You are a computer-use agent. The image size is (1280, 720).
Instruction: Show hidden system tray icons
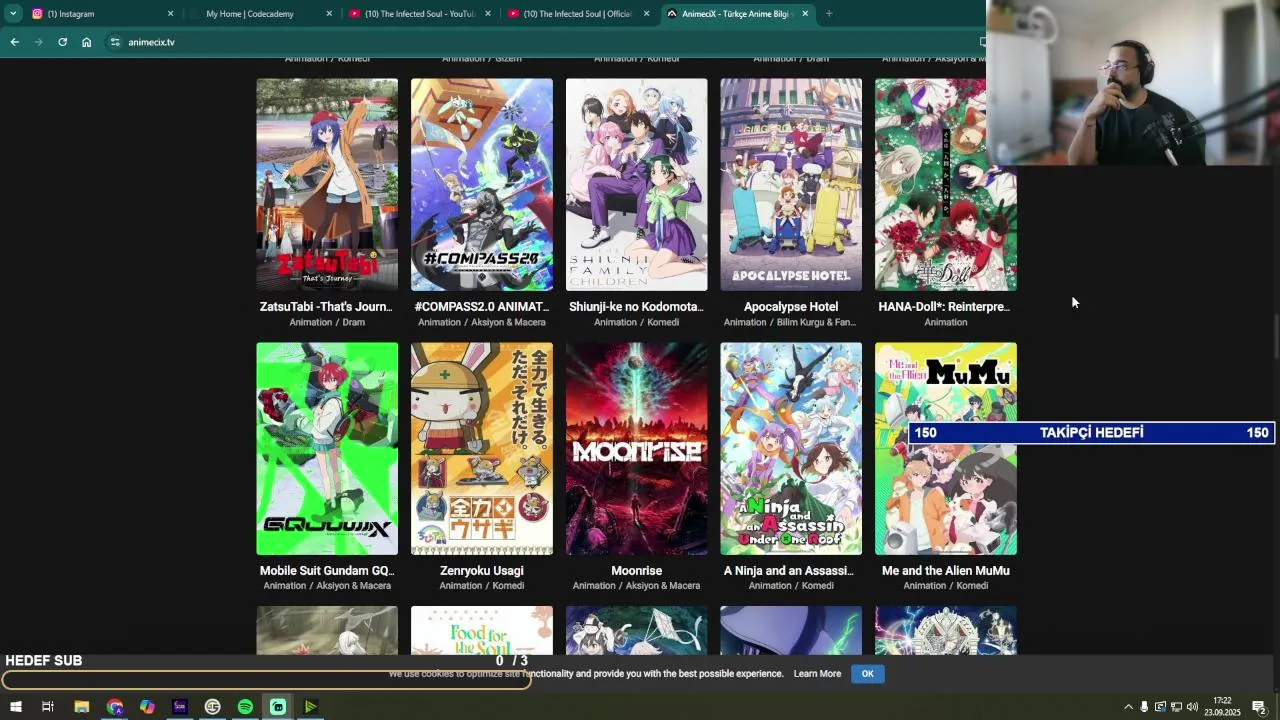[1129, 707]
